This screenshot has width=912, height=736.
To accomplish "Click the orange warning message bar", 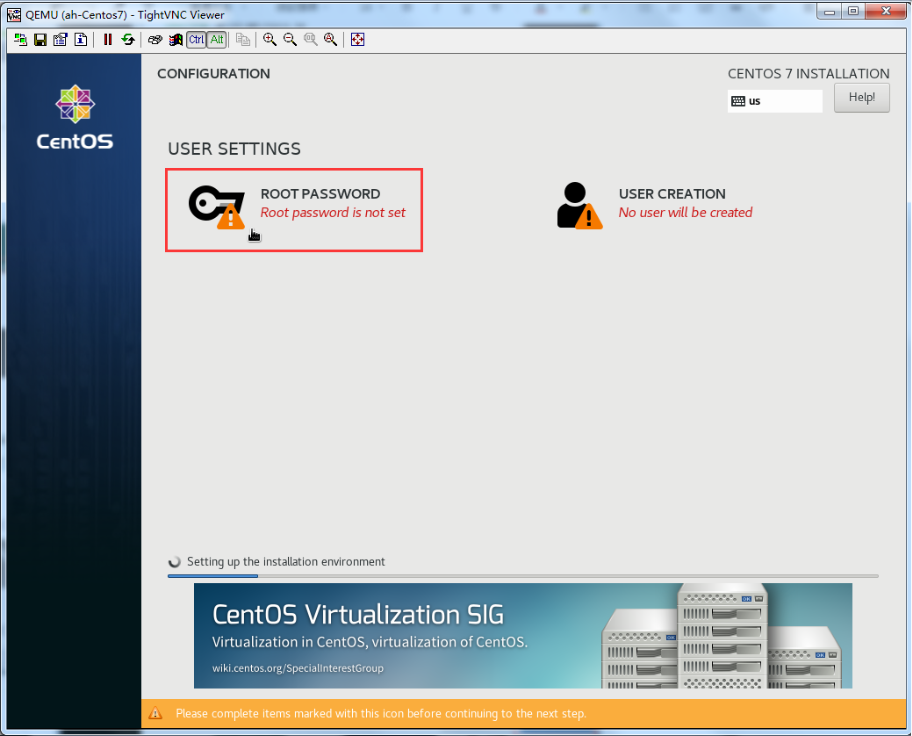I will (x=525, y=713).
